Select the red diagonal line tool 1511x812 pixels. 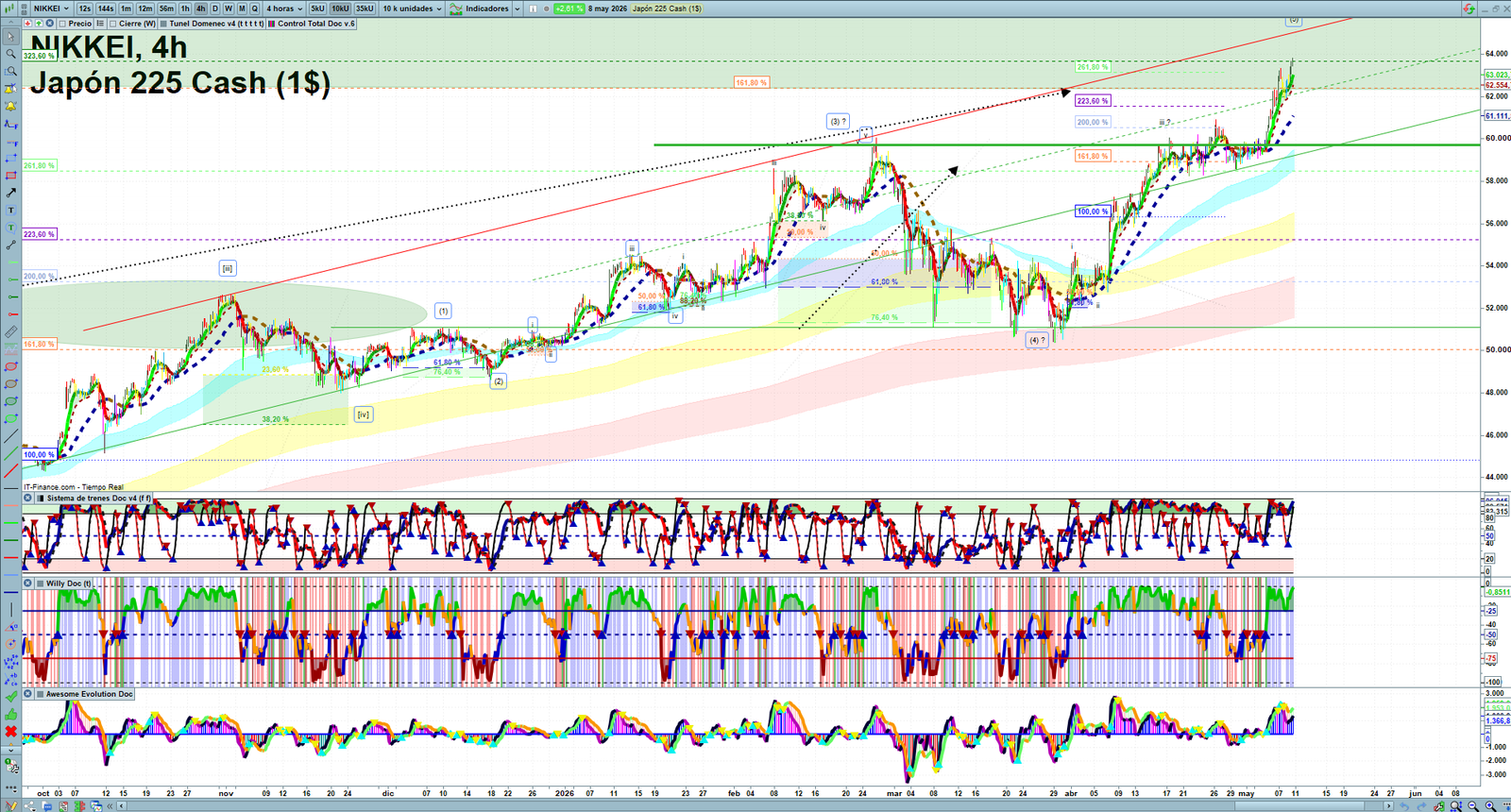pos(10,470)
